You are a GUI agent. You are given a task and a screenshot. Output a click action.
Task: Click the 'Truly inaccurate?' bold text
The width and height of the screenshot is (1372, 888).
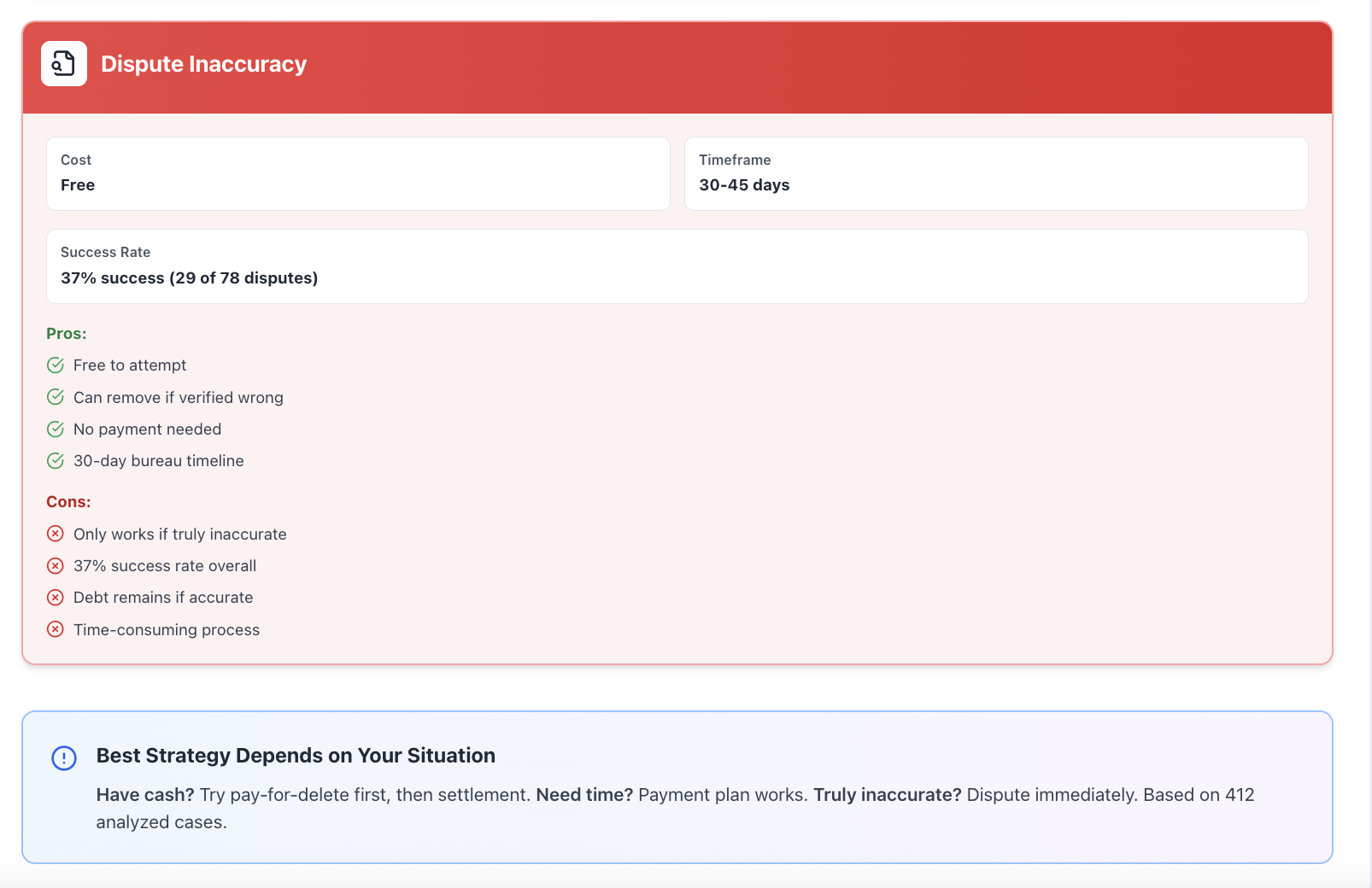pos(887,795)
